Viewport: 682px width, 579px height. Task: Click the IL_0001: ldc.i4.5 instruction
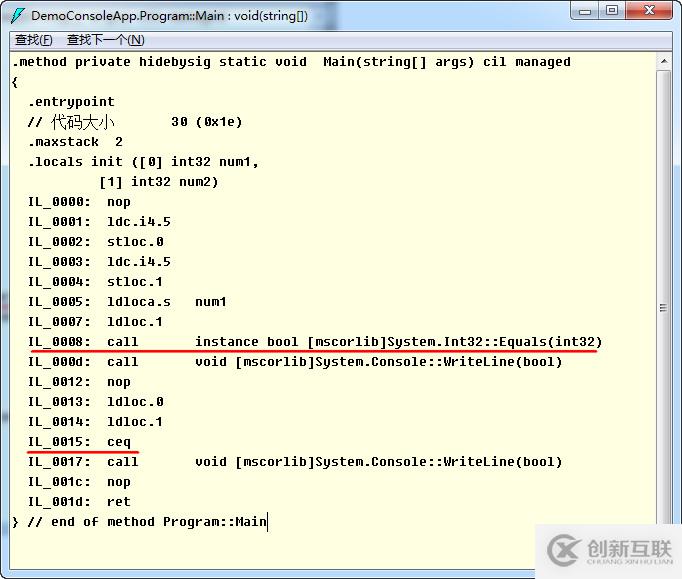tap(99, 222)
